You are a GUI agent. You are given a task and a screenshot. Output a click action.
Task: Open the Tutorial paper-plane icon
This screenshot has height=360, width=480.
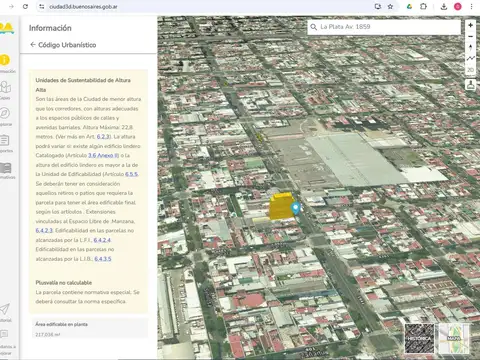(4, 309)
